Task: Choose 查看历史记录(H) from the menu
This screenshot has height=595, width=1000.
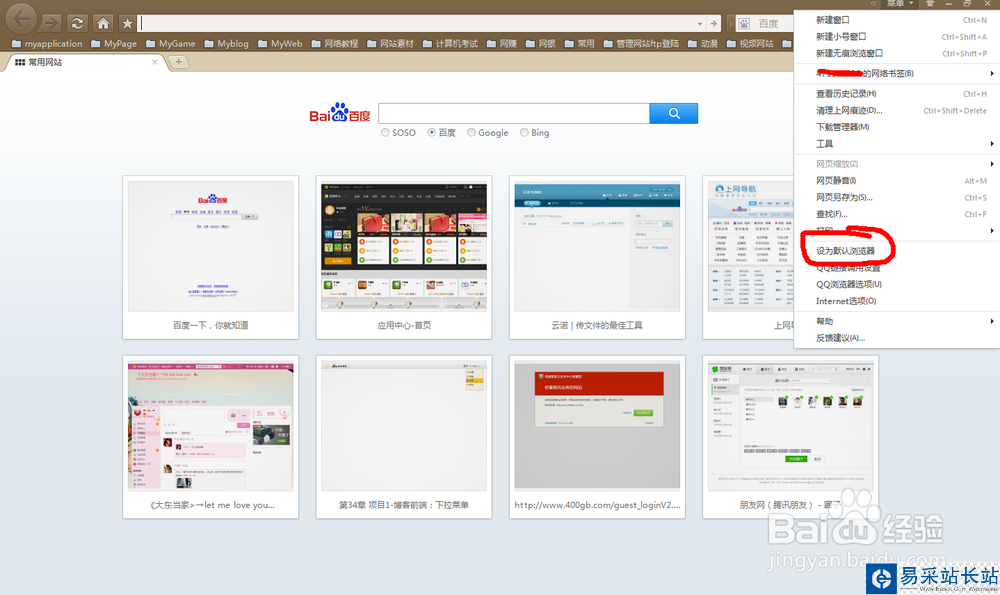Action: (897, 94)
